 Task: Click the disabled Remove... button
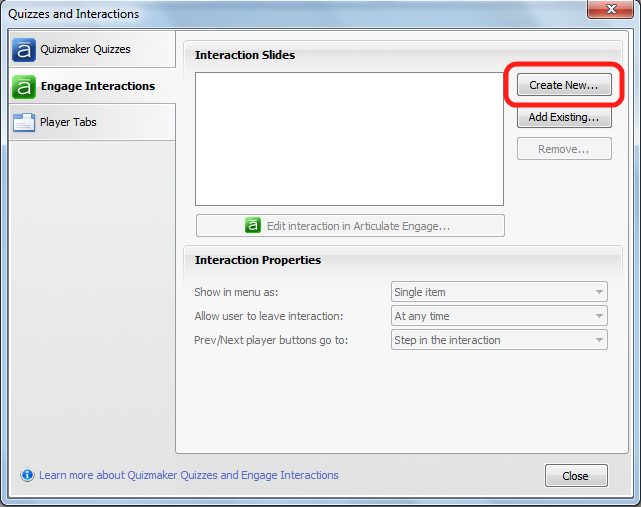564,149
